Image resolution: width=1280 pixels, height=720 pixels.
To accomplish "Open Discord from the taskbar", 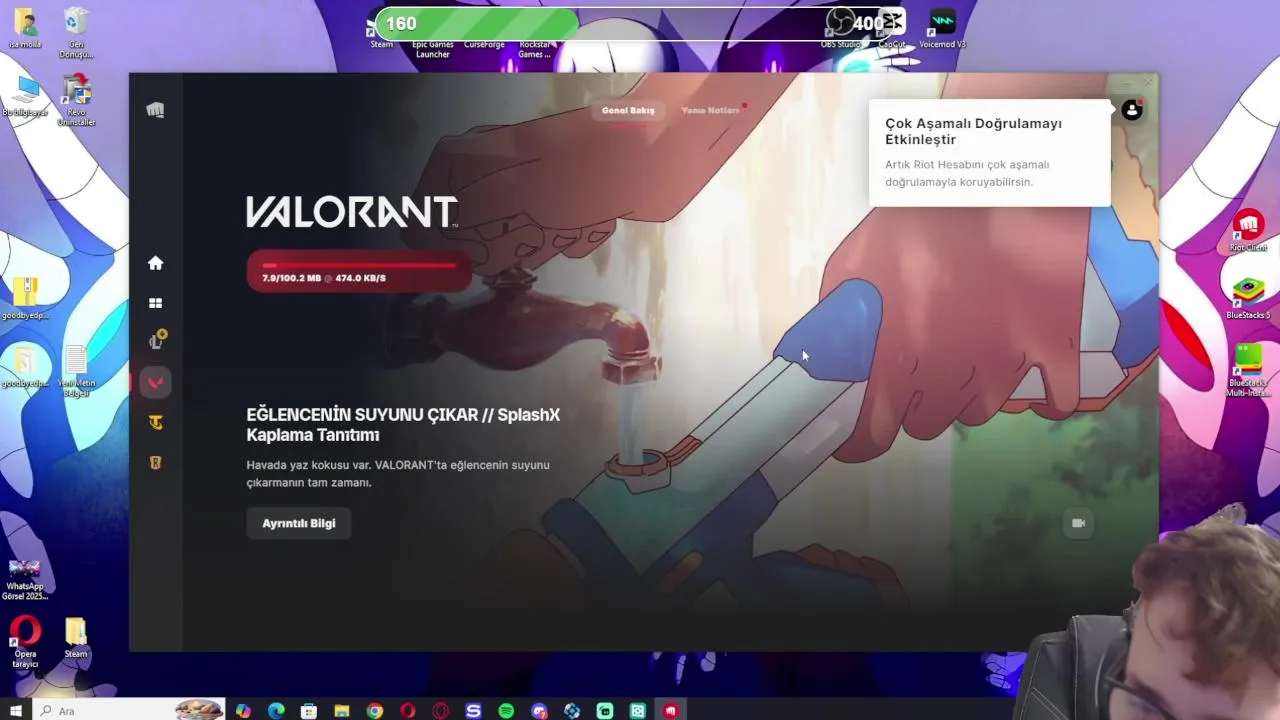I will [539, 711].
